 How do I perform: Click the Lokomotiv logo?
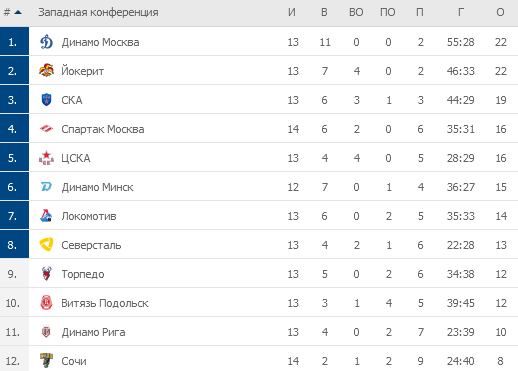(46, 216)
